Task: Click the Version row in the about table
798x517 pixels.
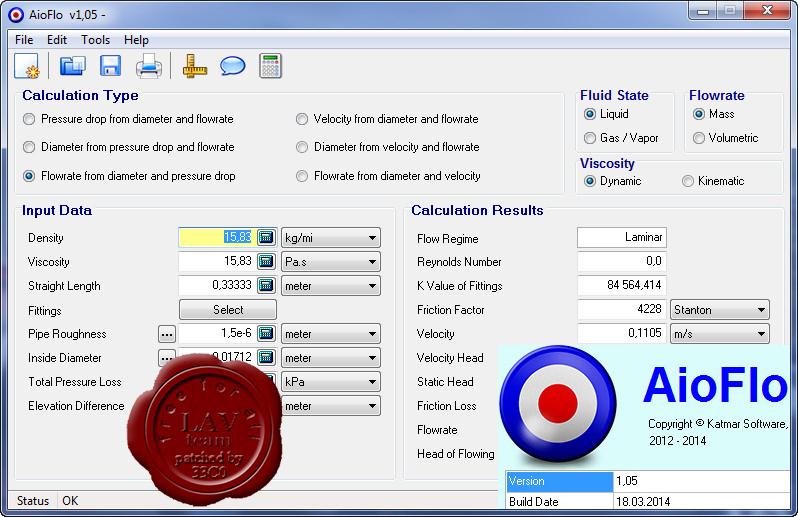Action: [x=648, y=481]
